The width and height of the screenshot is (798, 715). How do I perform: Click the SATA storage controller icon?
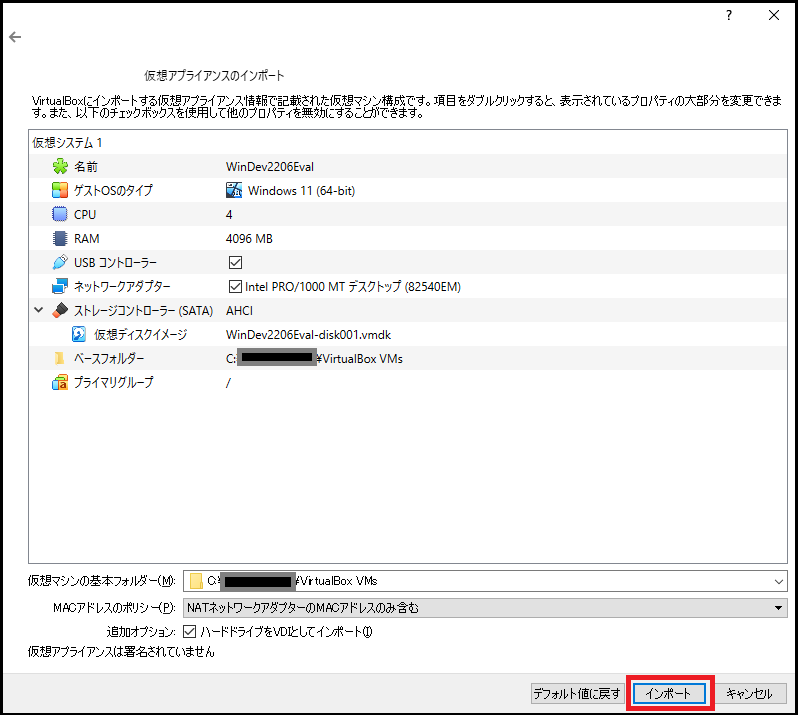pyautogui.click(x=60, y=310)
